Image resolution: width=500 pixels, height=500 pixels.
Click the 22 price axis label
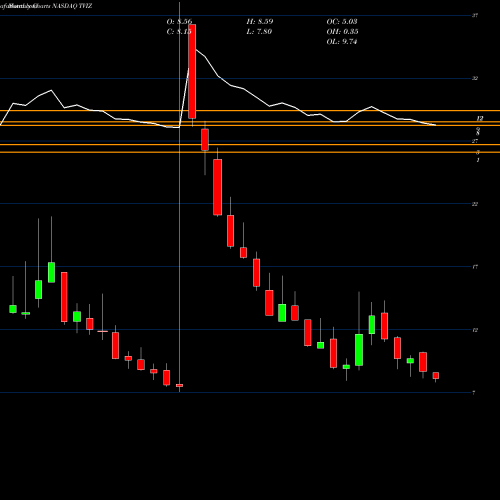(475, 204)
